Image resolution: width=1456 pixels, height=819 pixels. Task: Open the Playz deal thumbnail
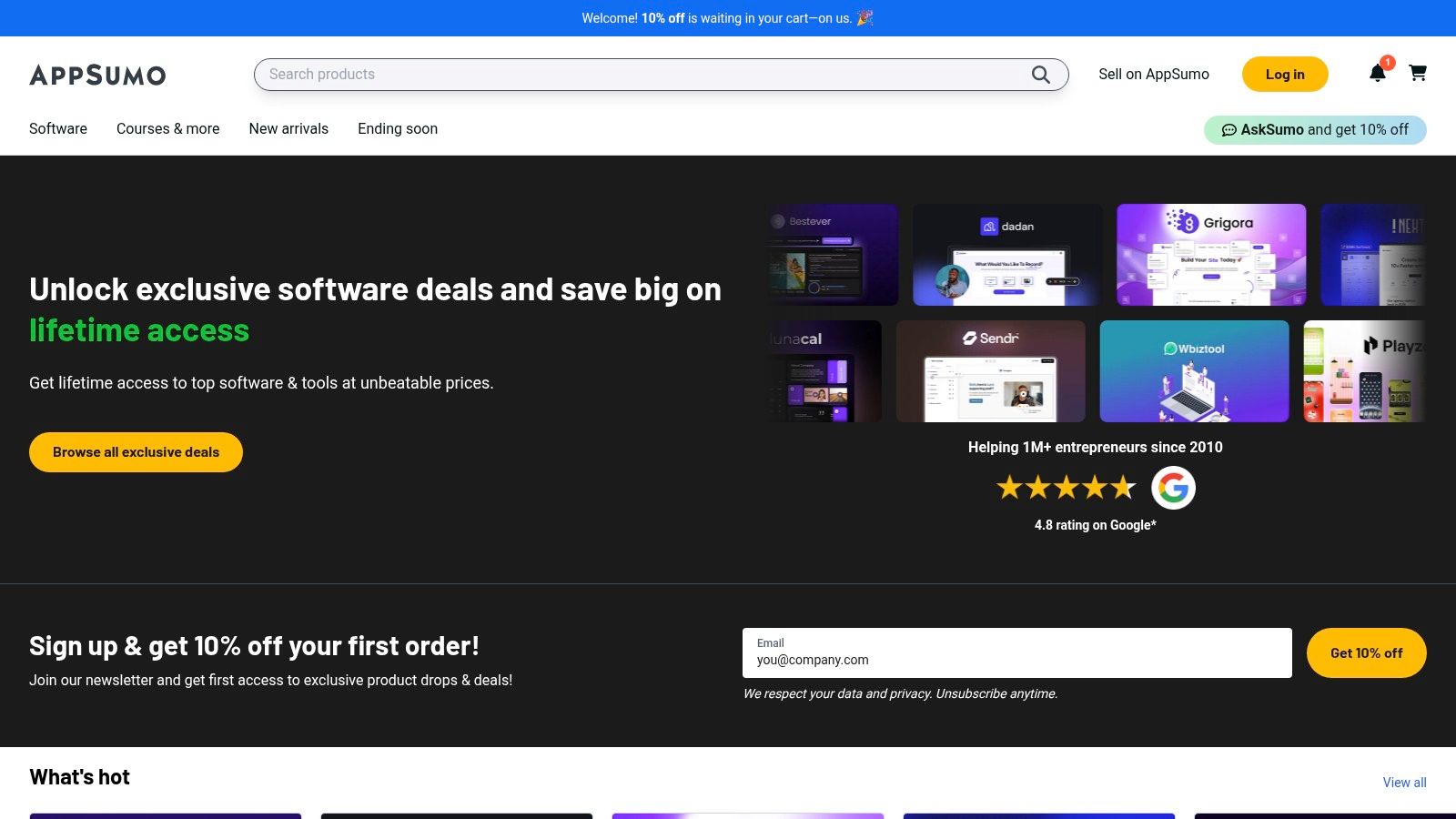(x=1365, y=371)
